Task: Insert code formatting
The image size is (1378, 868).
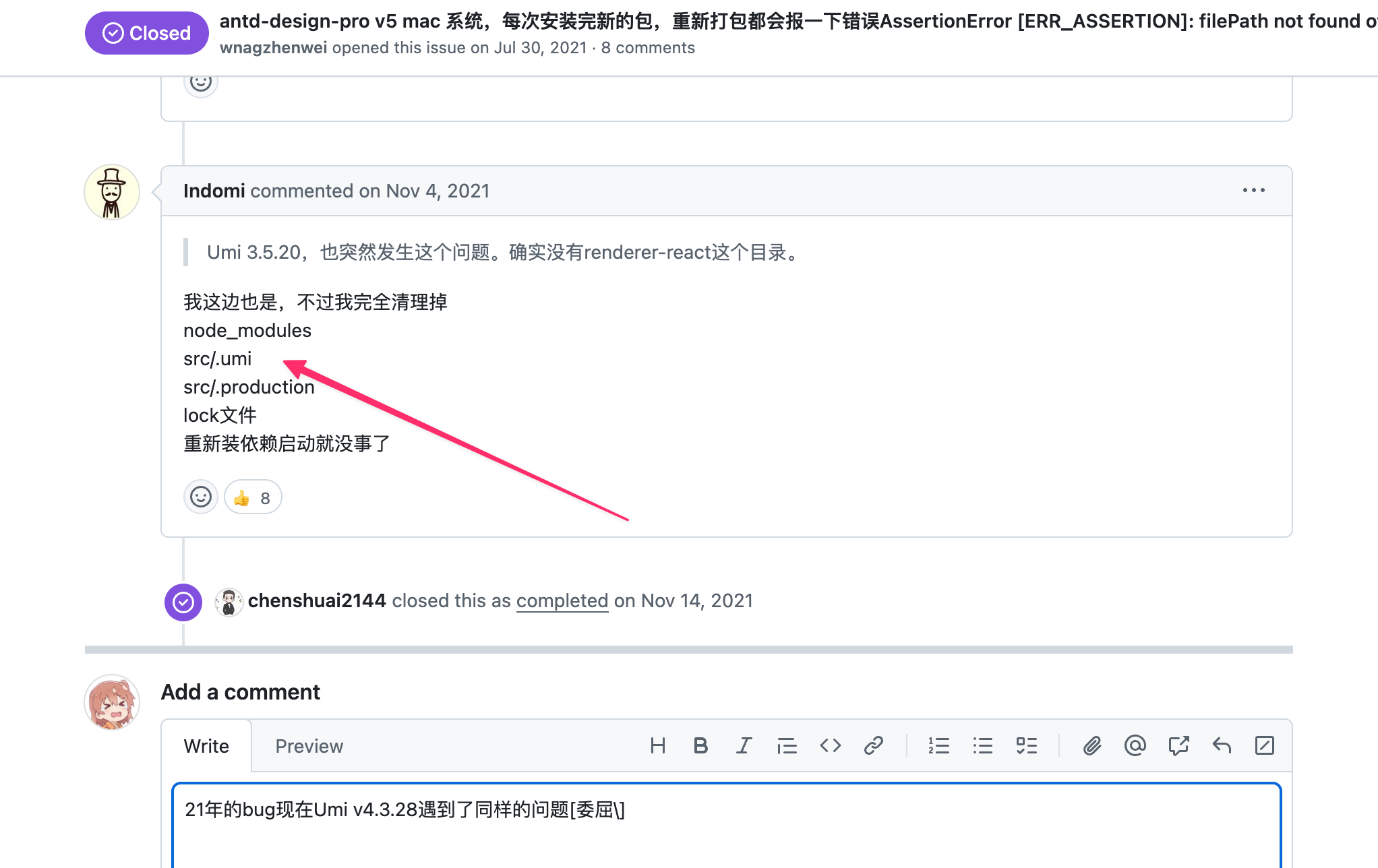Action: click(830, 745)
